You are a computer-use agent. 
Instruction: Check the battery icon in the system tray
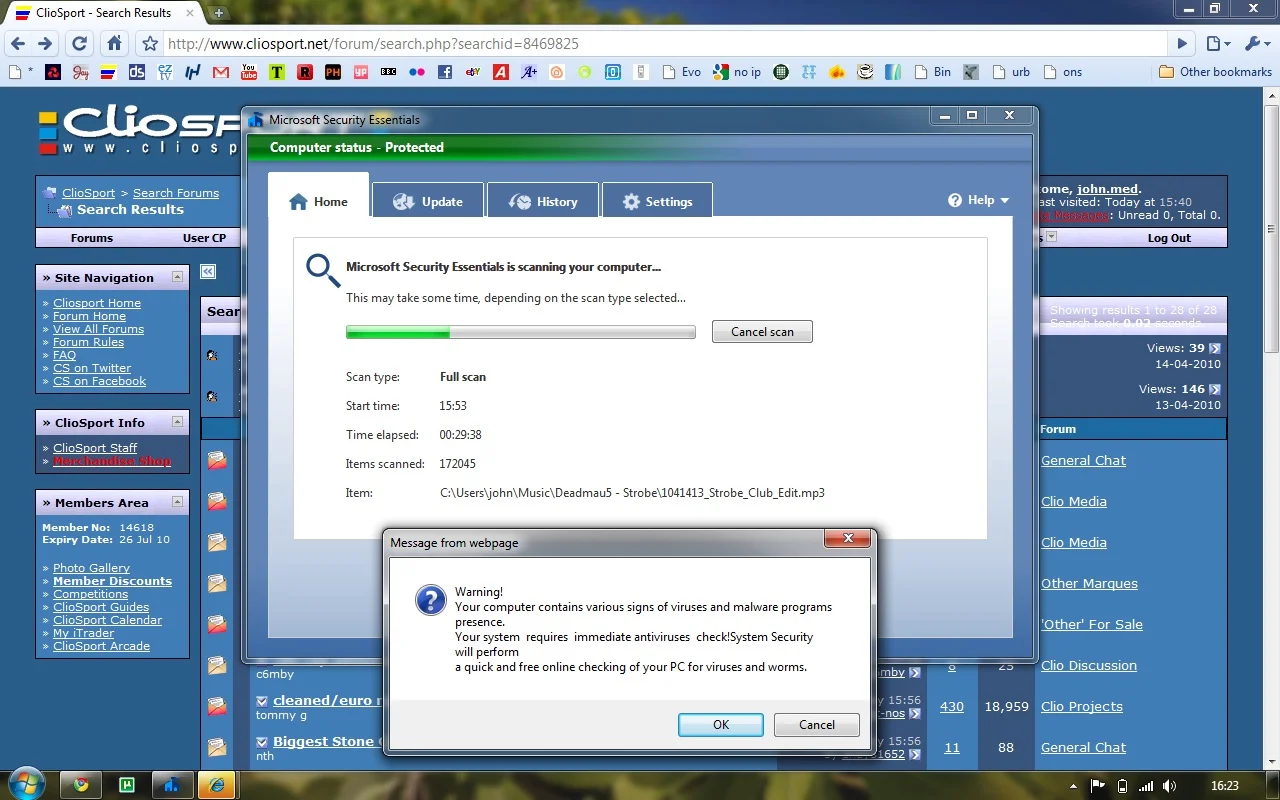[x=1122, y=786]
